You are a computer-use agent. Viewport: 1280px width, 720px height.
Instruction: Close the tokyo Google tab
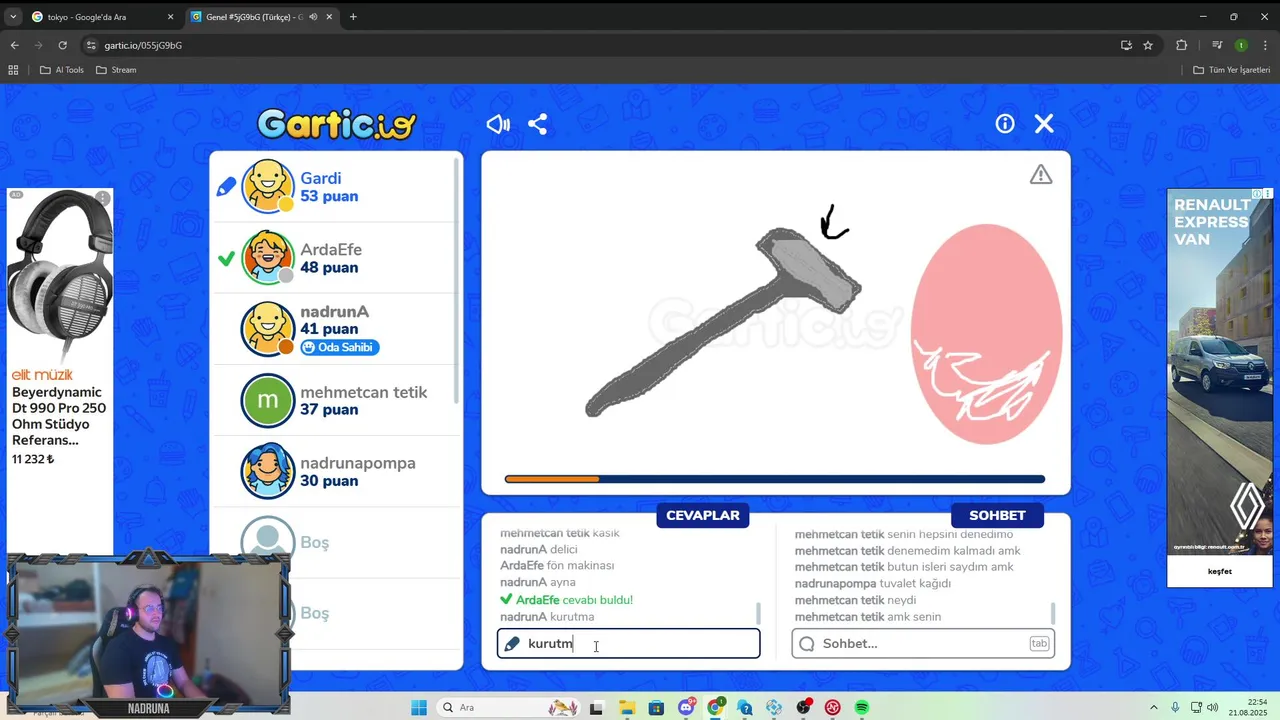click(170, 17)
